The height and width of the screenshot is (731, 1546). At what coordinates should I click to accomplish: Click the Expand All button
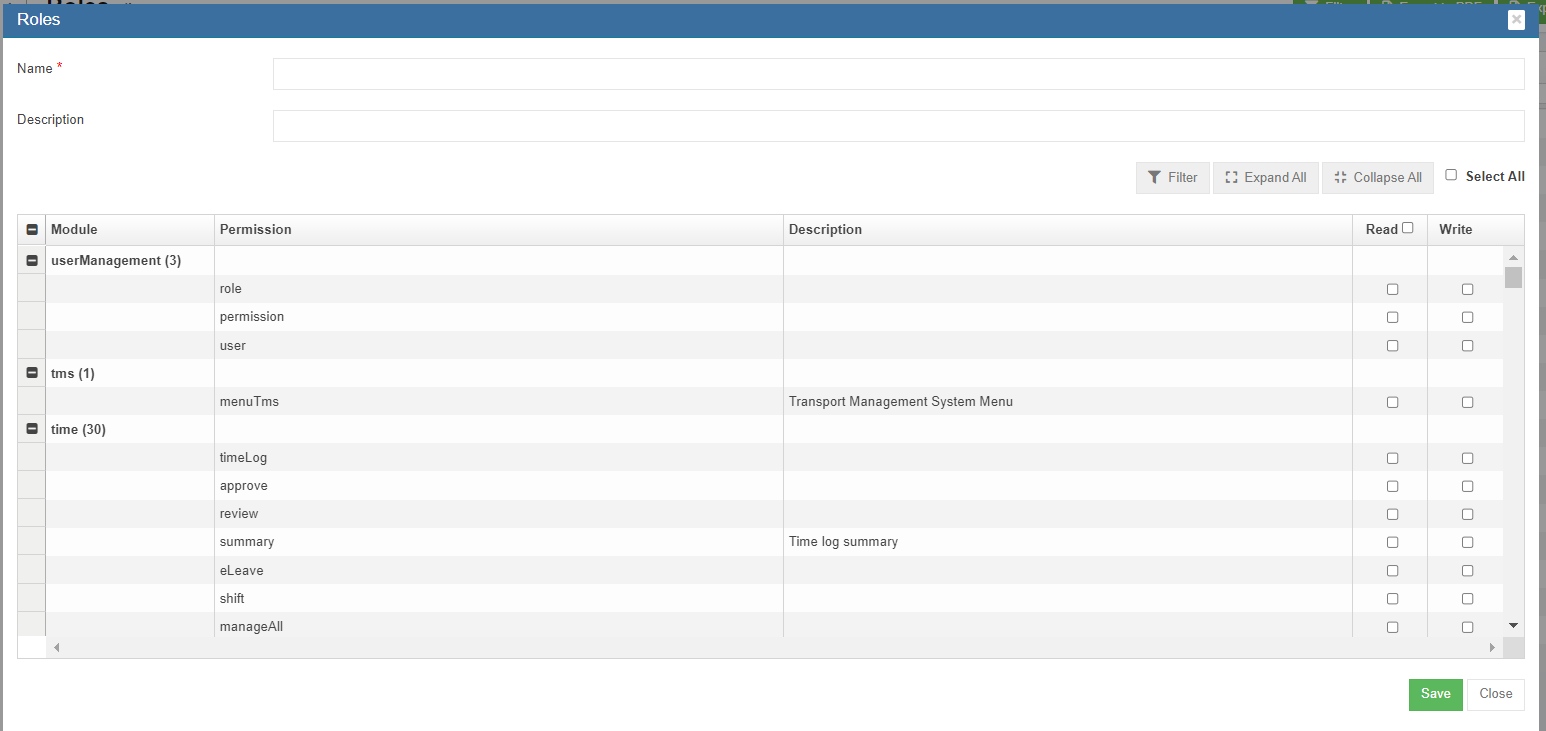[1265, 177]
